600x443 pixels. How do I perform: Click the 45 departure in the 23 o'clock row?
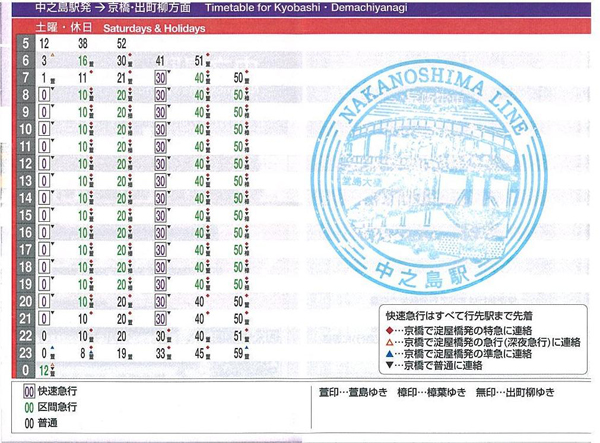pos(199,353)
